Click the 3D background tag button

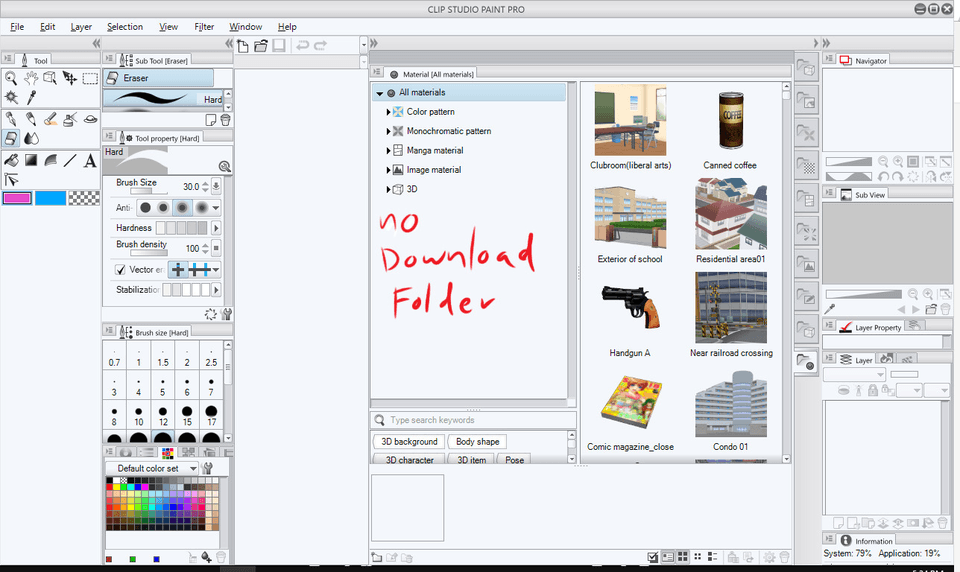point(409,441)
